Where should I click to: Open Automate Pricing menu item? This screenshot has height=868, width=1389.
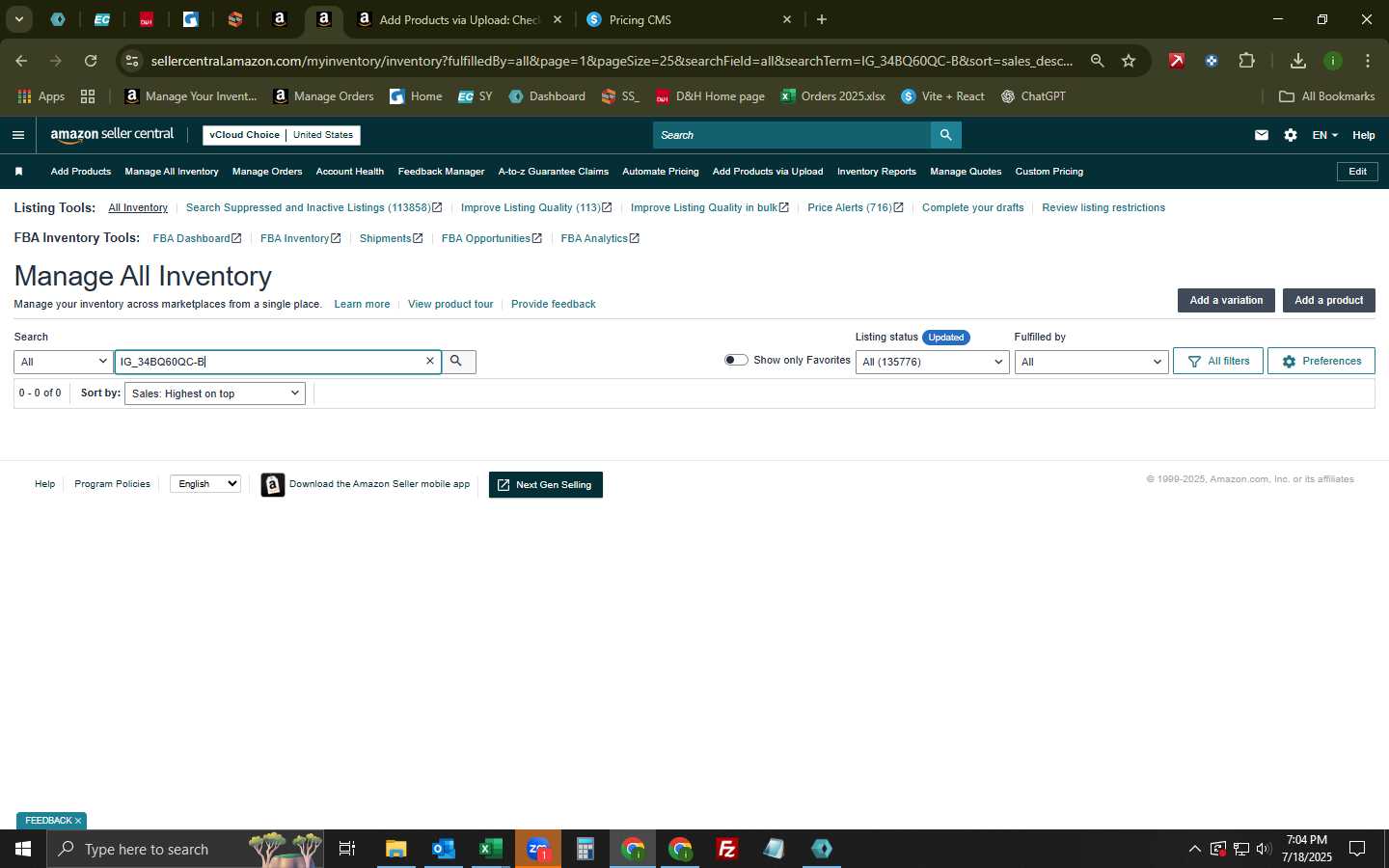tap(661, 172)
